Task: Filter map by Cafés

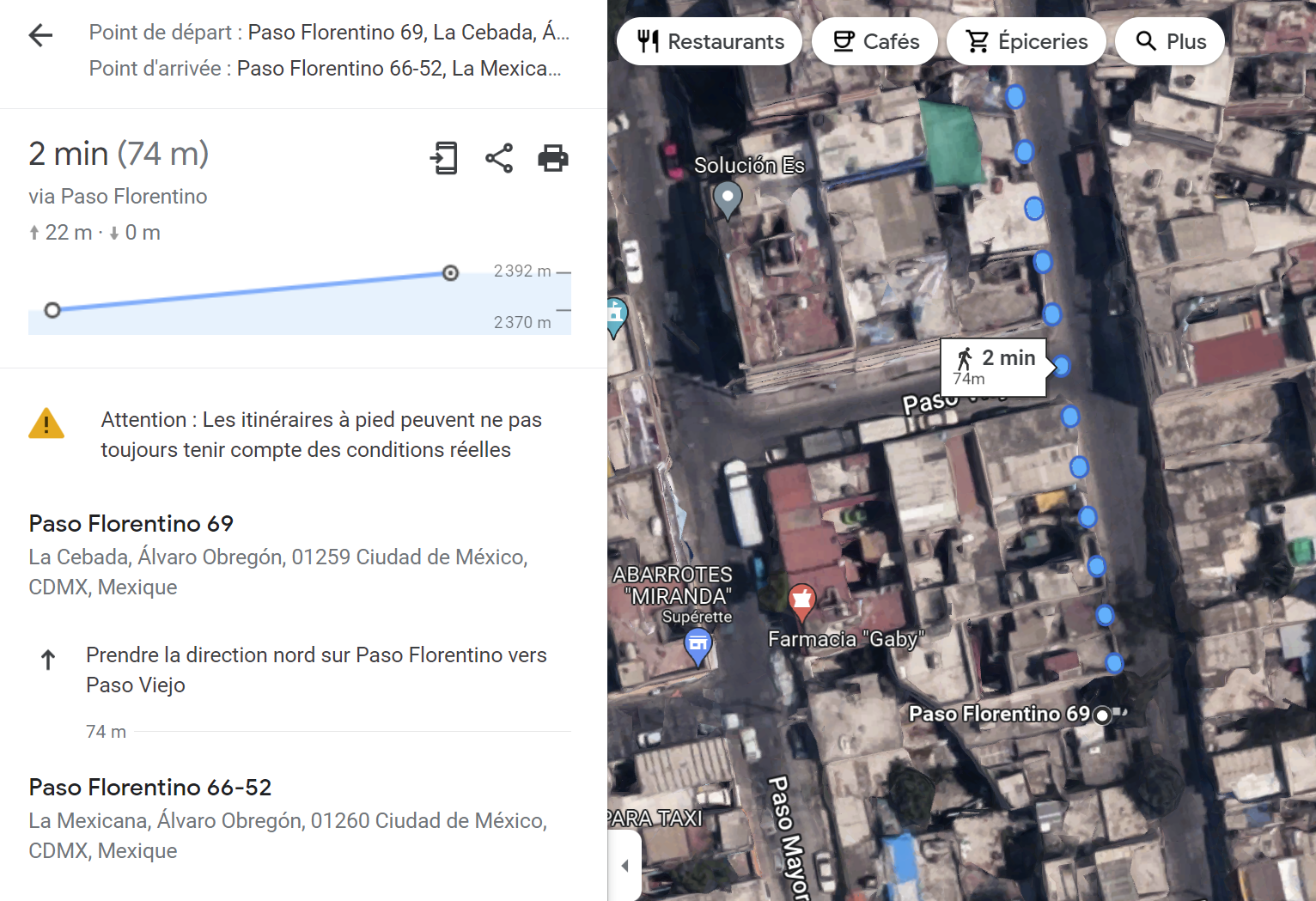Action: tap(875, 41)
